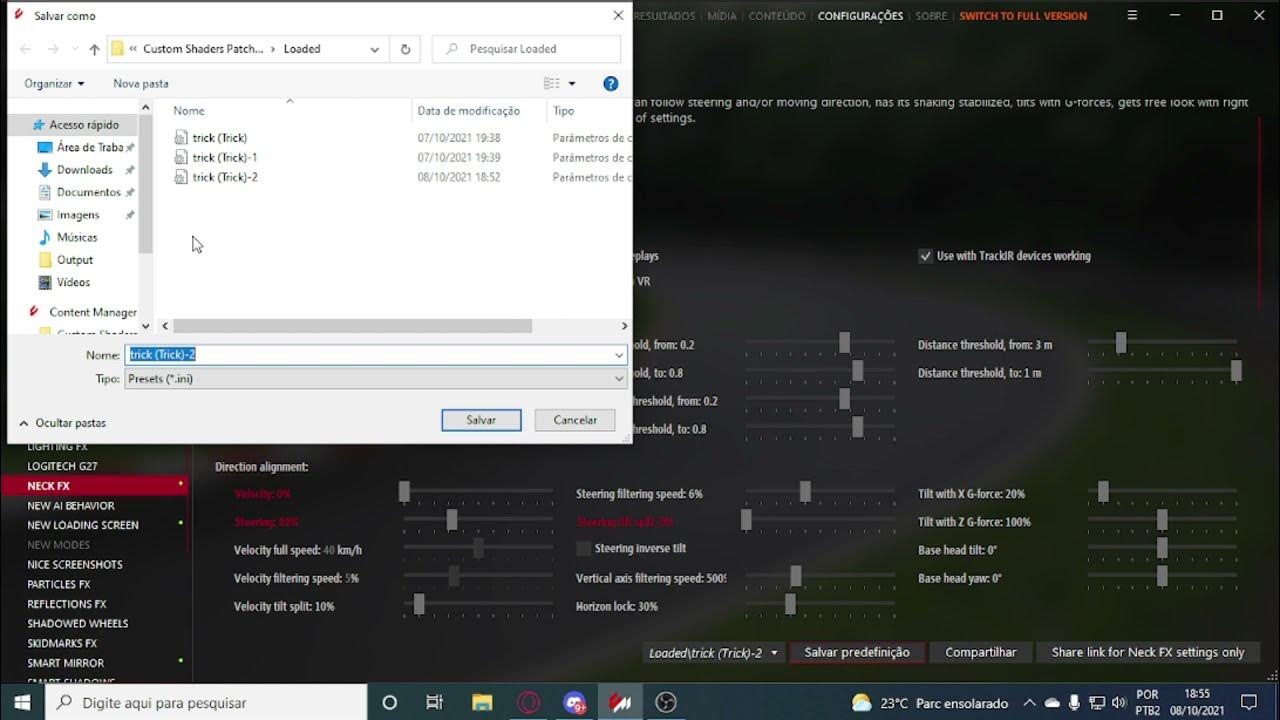Open Vídeos folder in navigation pane
Screen dimensions: 1280x720
[73, 283]
